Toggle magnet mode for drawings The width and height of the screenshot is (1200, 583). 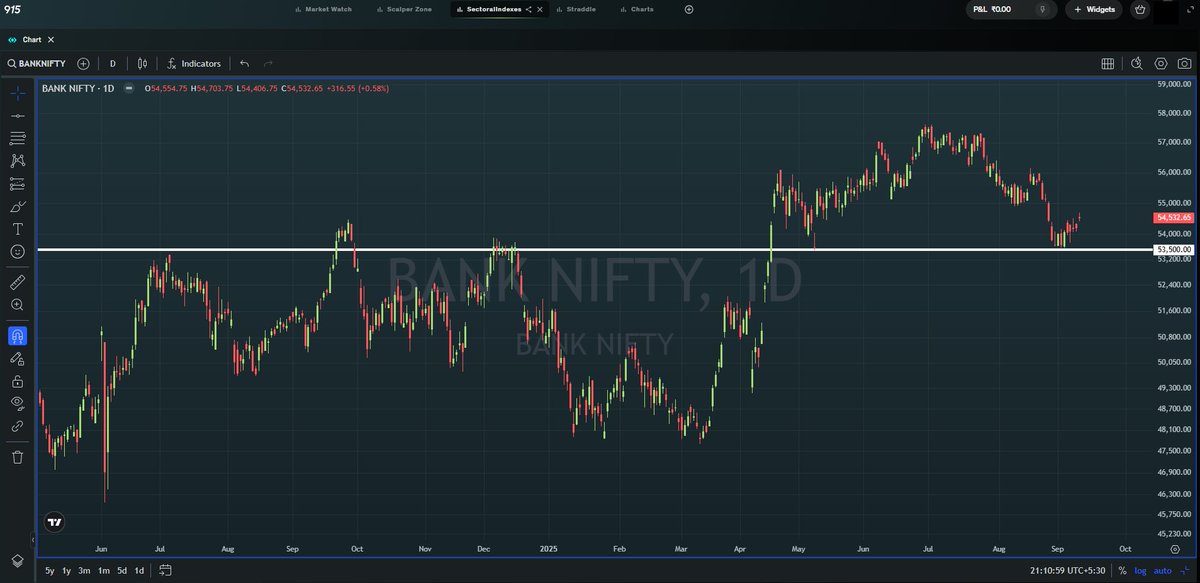[x=18, y=336]
